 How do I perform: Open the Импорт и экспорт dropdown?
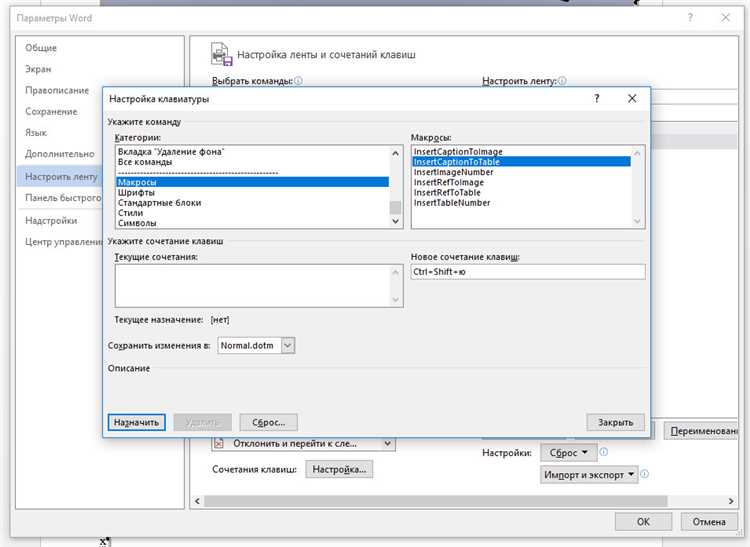[589, 474]
